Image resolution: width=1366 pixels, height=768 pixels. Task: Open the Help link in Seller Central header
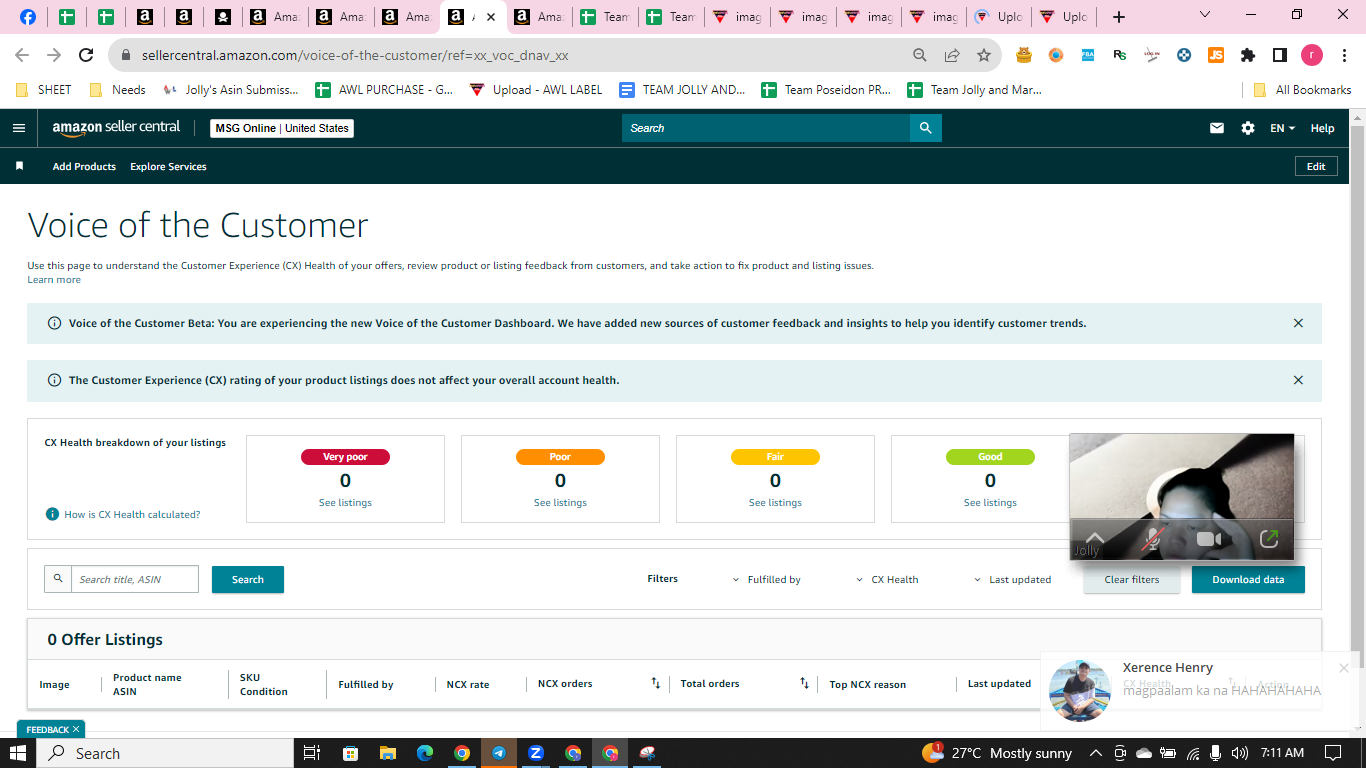tap(1322, 128)
